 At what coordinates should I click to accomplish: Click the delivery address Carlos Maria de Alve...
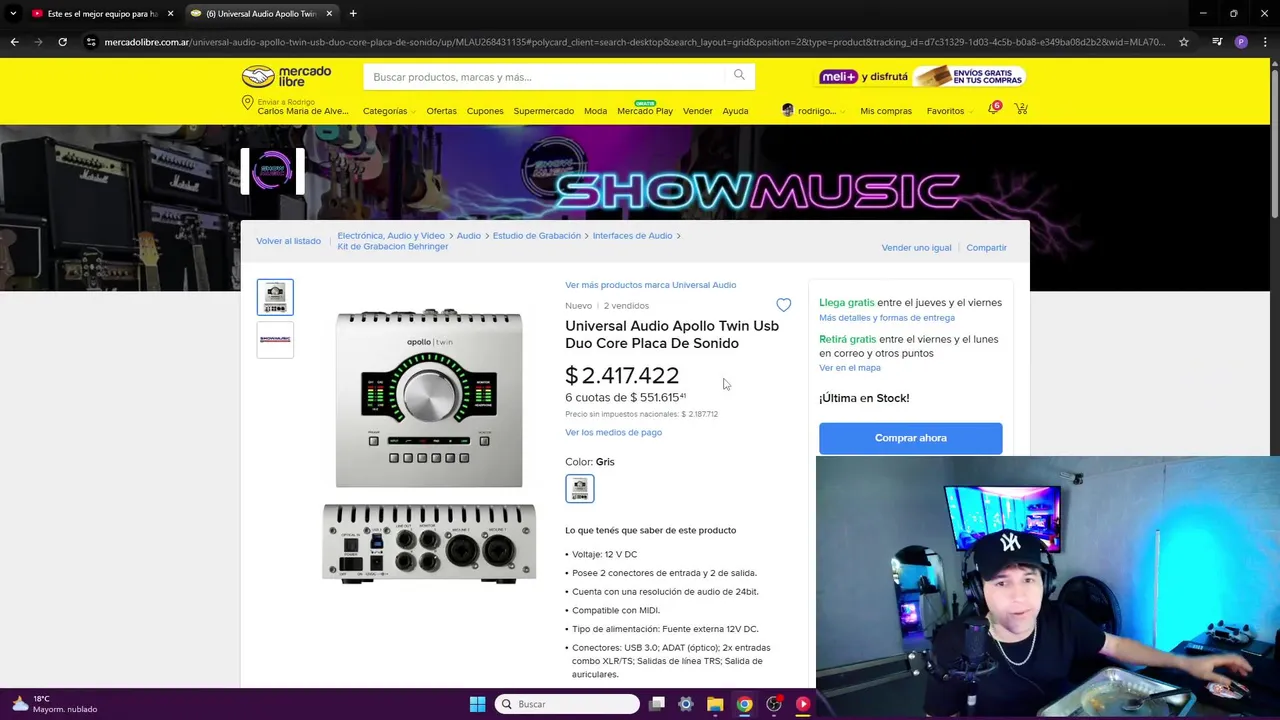click(303, 111)
